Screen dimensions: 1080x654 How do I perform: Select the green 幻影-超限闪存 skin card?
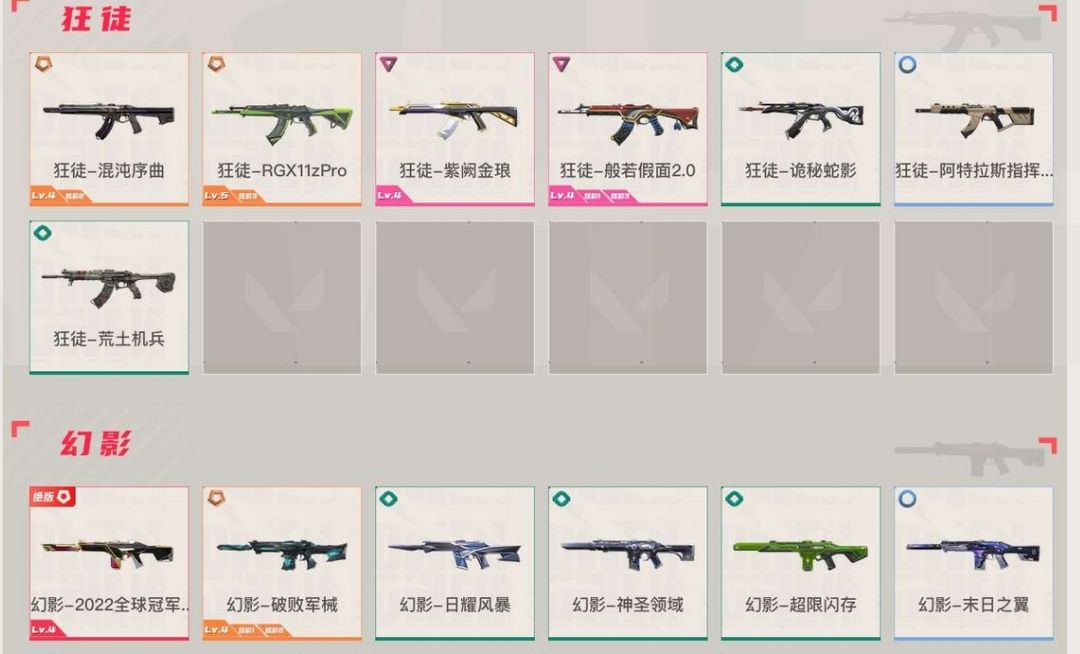coord(800,563)
